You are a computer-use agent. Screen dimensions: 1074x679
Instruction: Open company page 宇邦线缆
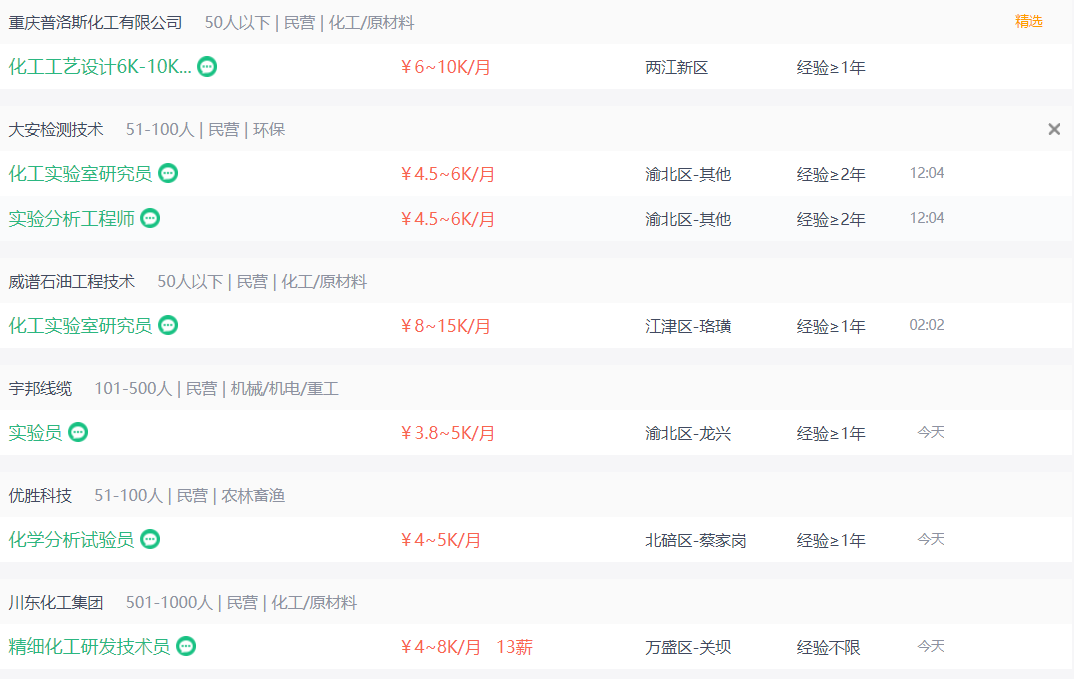click(x=40, y=388)
